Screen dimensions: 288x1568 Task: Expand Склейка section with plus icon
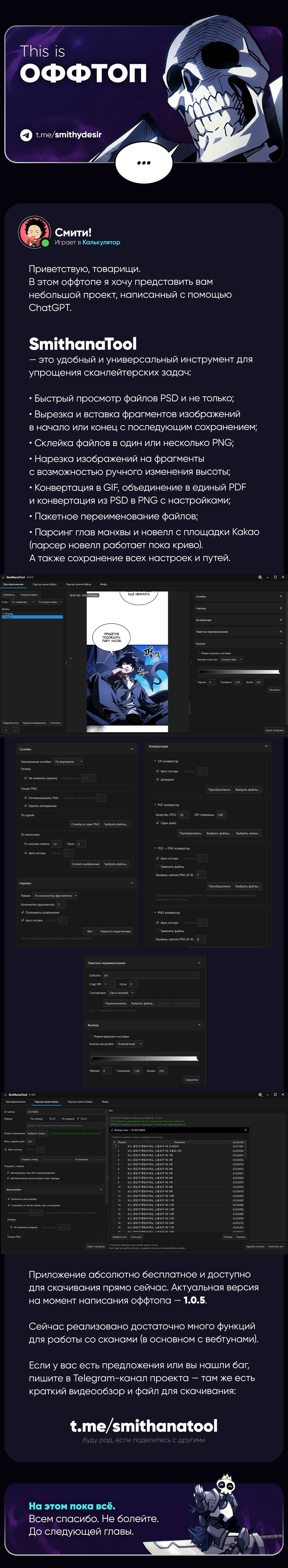point(281,597)
